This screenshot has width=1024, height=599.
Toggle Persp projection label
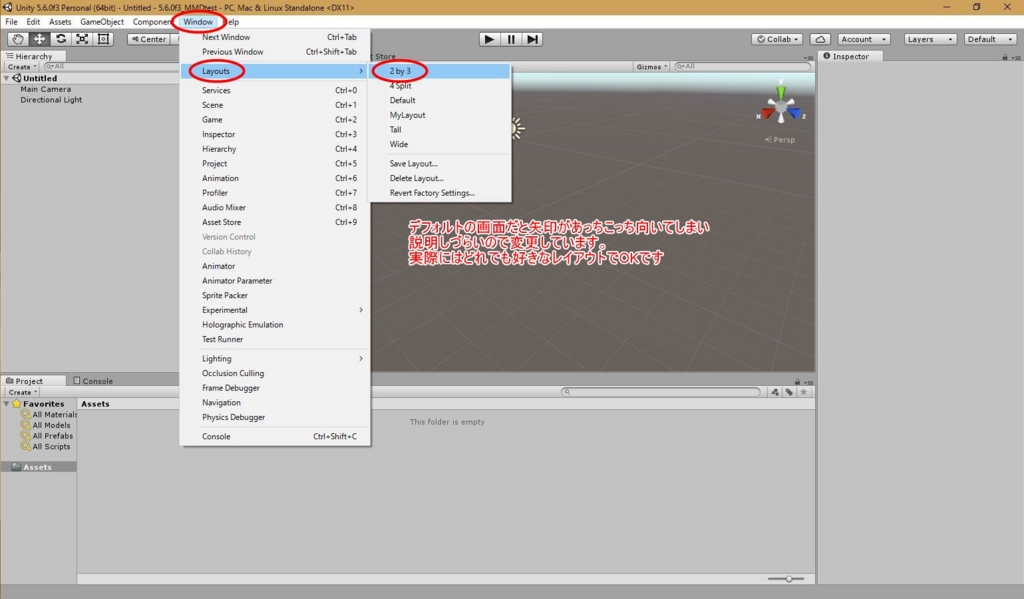tap(780, 140)
